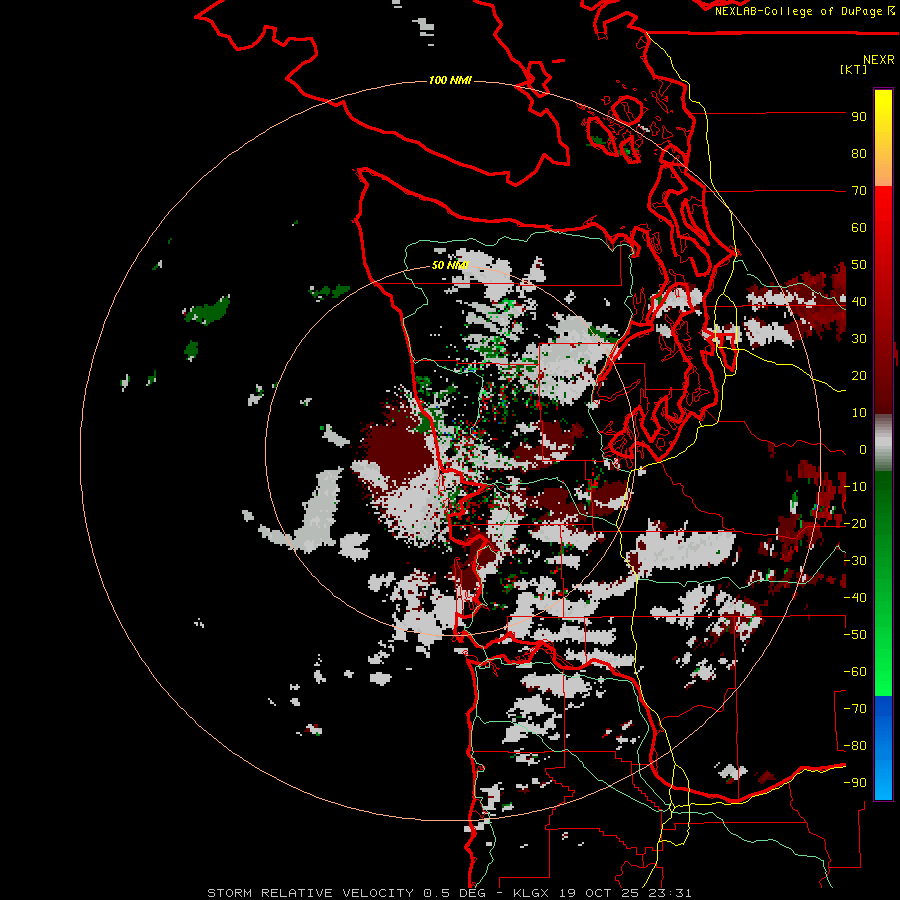Click the -70 value on velocity scale
The height and width of the screenshot is (900, 900).
pos(855,709)
